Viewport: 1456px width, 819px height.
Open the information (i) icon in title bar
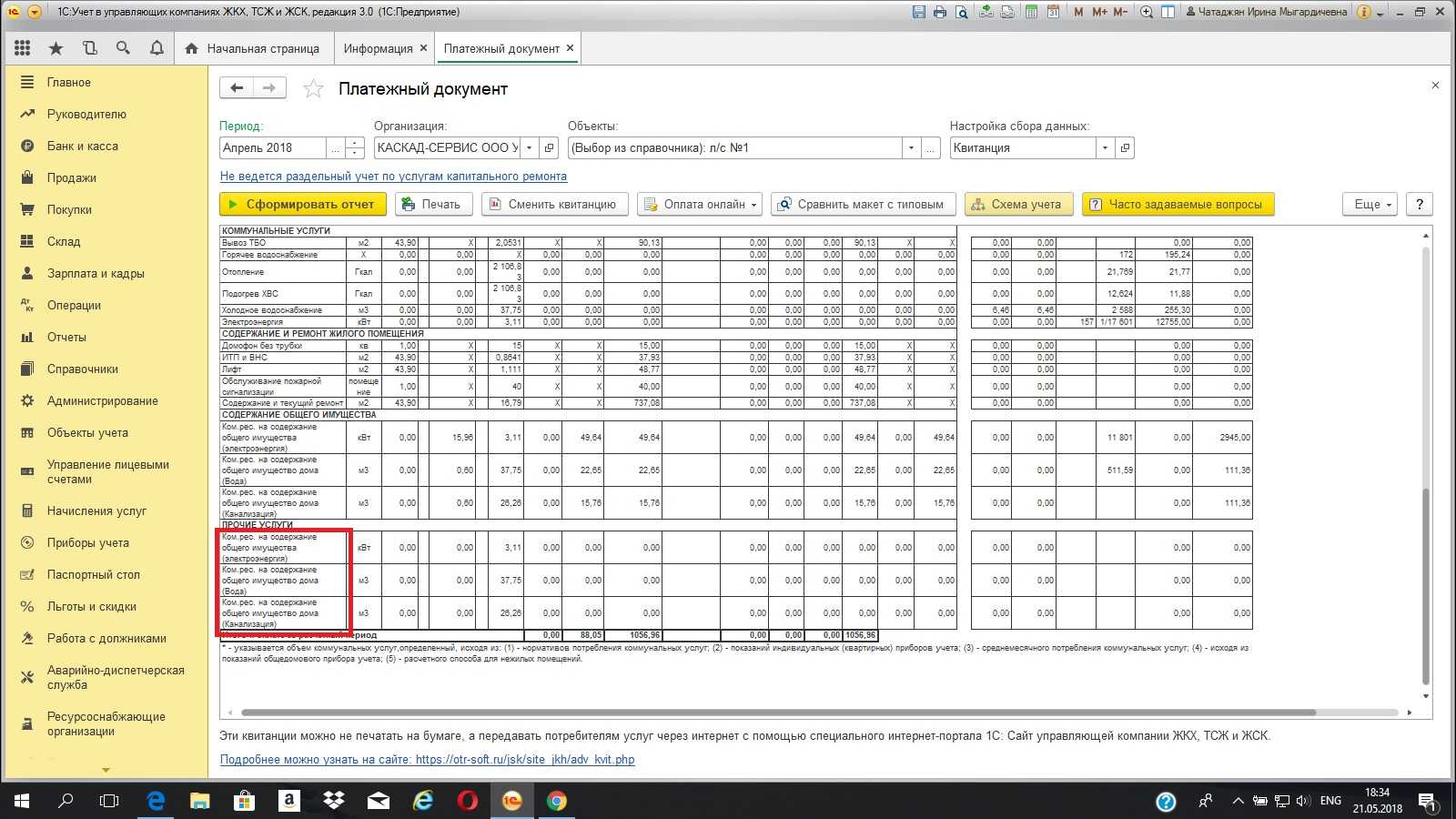point(1363,12)
